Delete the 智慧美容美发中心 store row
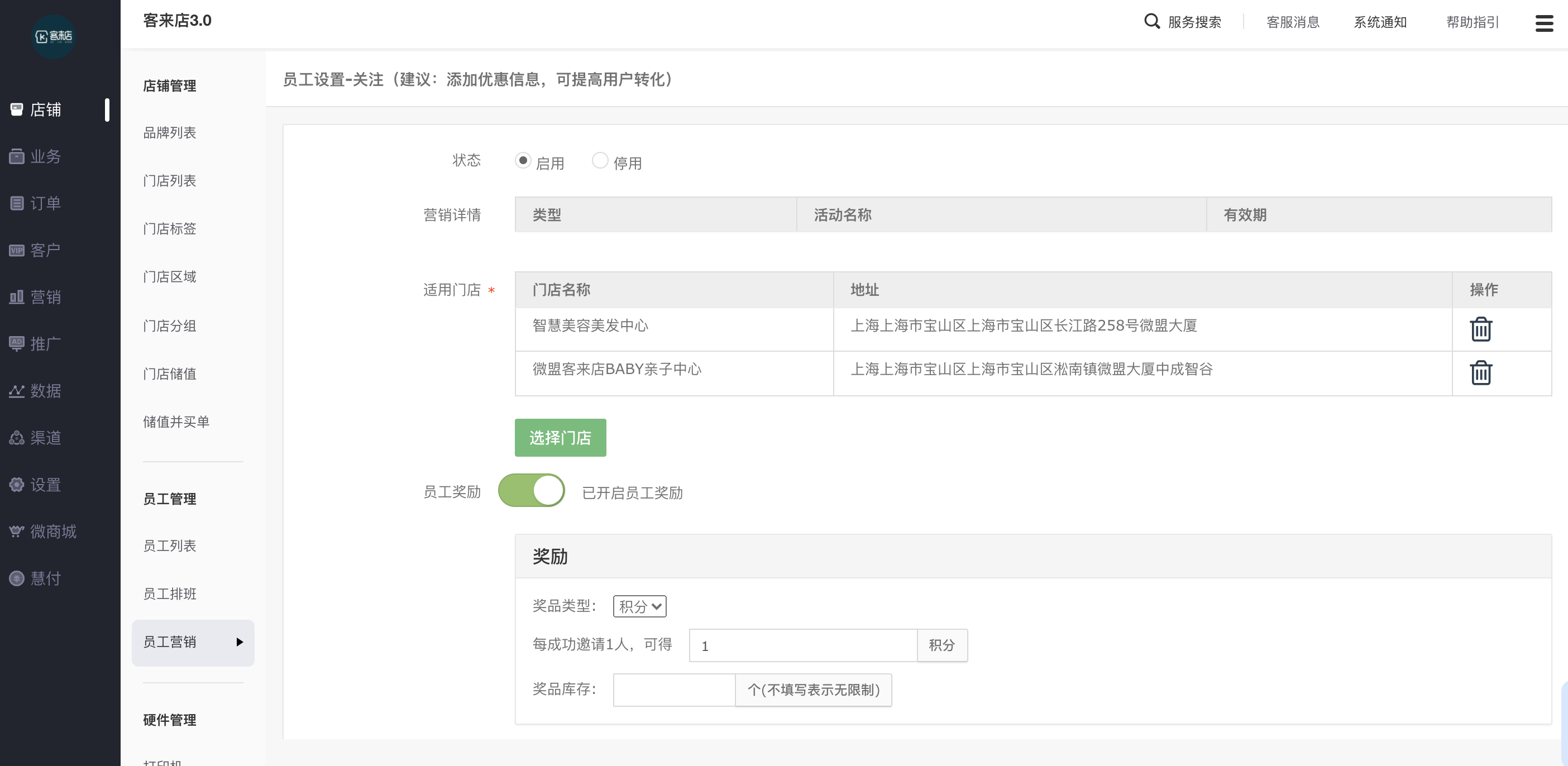This screenshot has height=766, width=1568. coord(1480,329)
